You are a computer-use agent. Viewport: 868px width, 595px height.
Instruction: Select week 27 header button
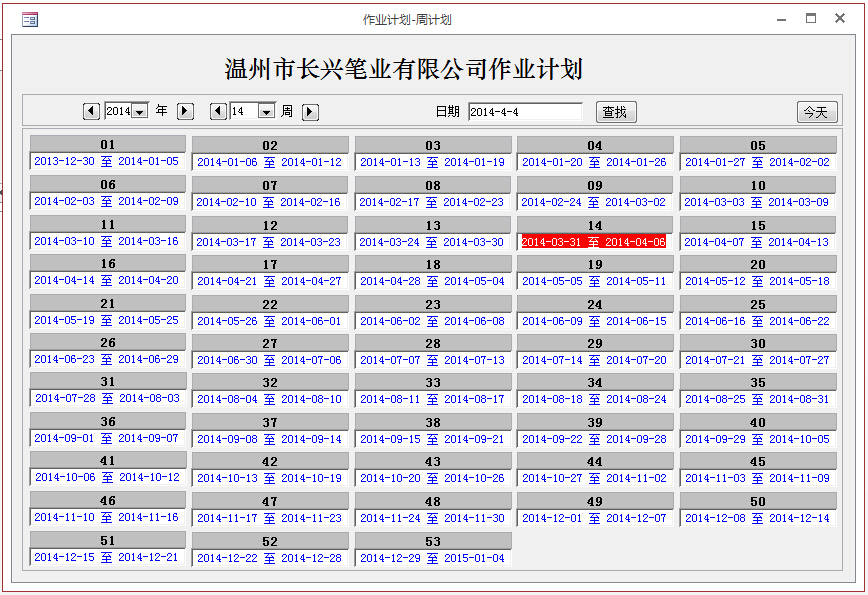click(270, 343)
